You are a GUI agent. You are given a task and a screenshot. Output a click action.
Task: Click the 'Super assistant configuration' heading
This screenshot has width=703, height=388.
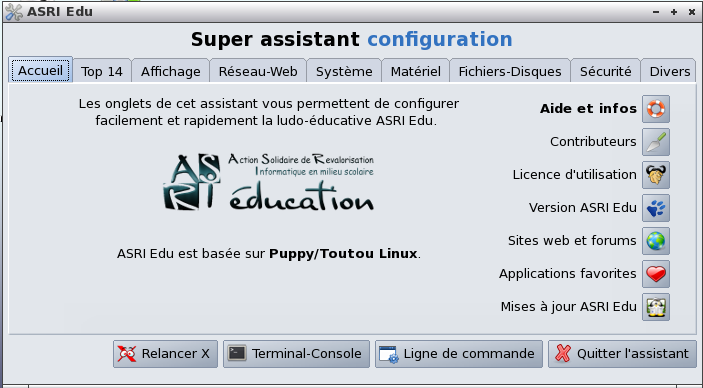[x=352, y=39]
